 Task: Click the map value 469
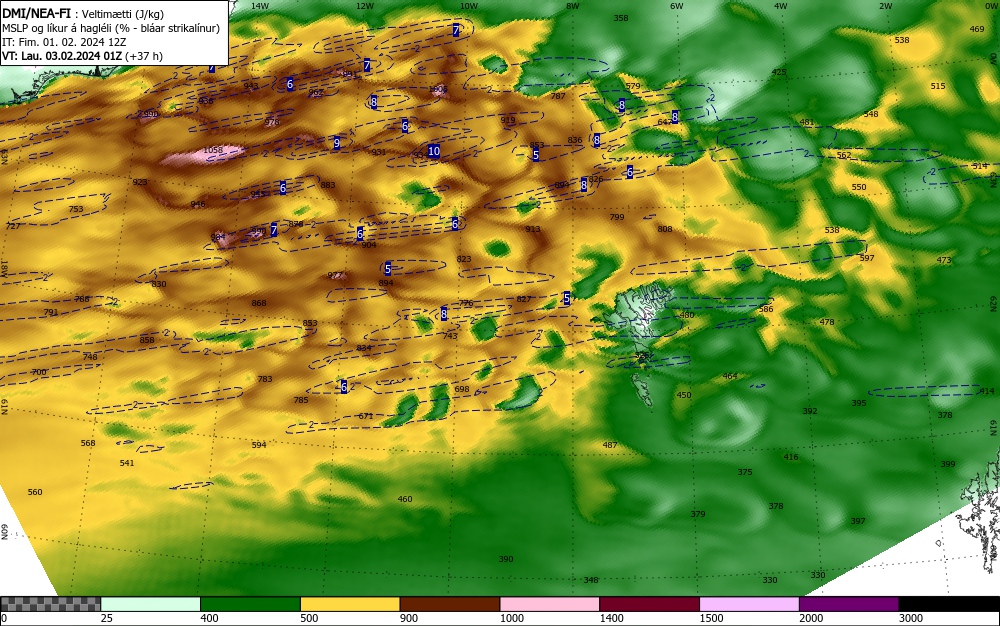[977, 29]
